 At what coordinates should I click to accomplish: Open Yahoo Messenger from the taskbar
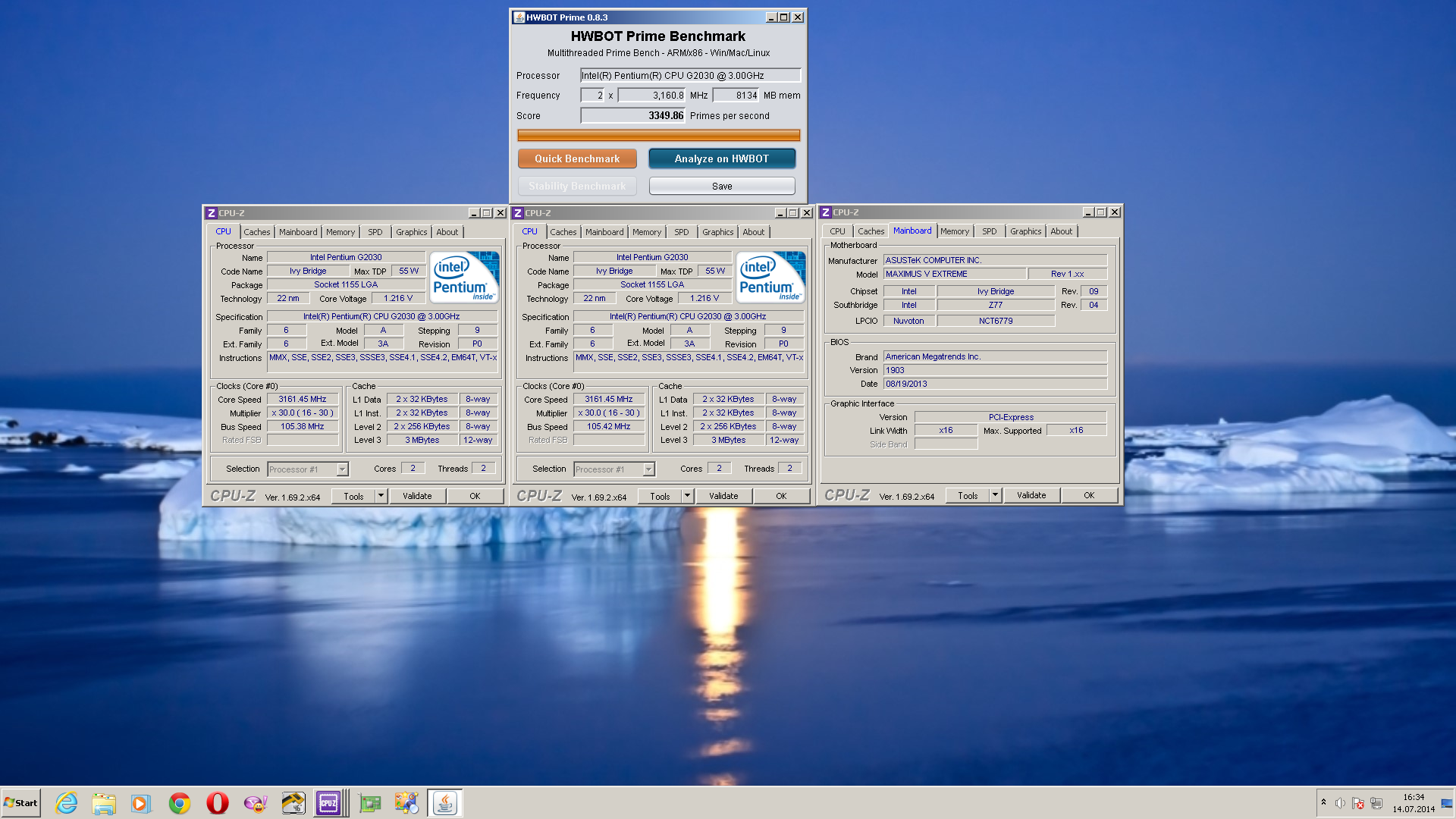pyautogui.click(x=256, y=803)
